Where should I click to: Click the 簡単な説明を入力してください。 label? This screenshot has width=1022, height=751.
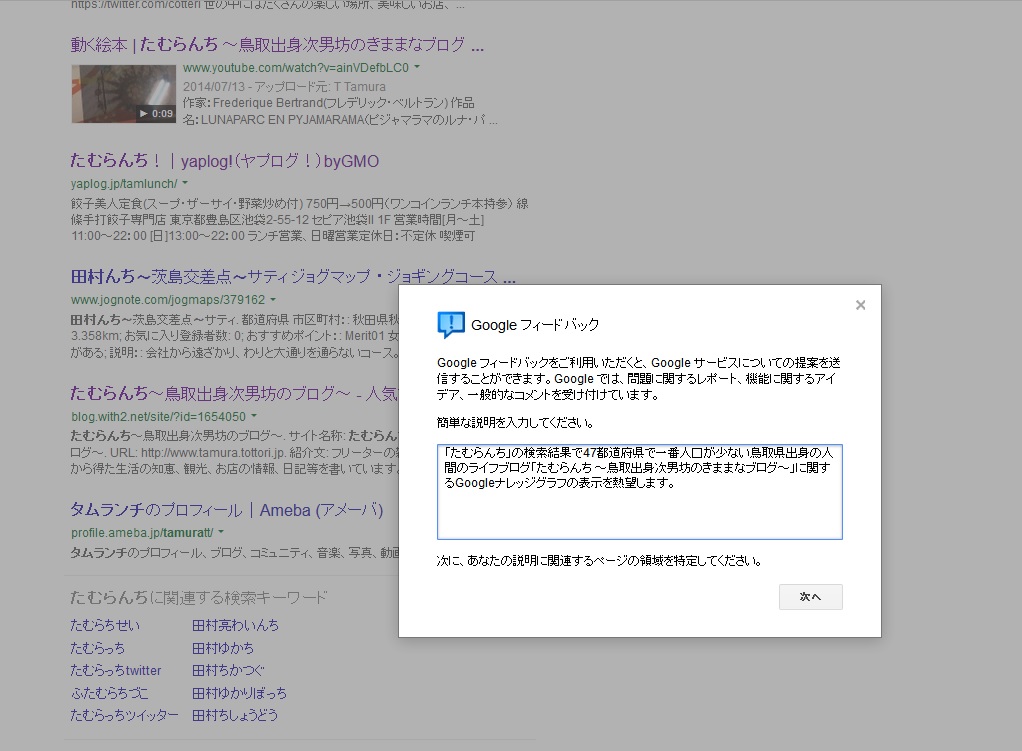[x=515, y=422]
